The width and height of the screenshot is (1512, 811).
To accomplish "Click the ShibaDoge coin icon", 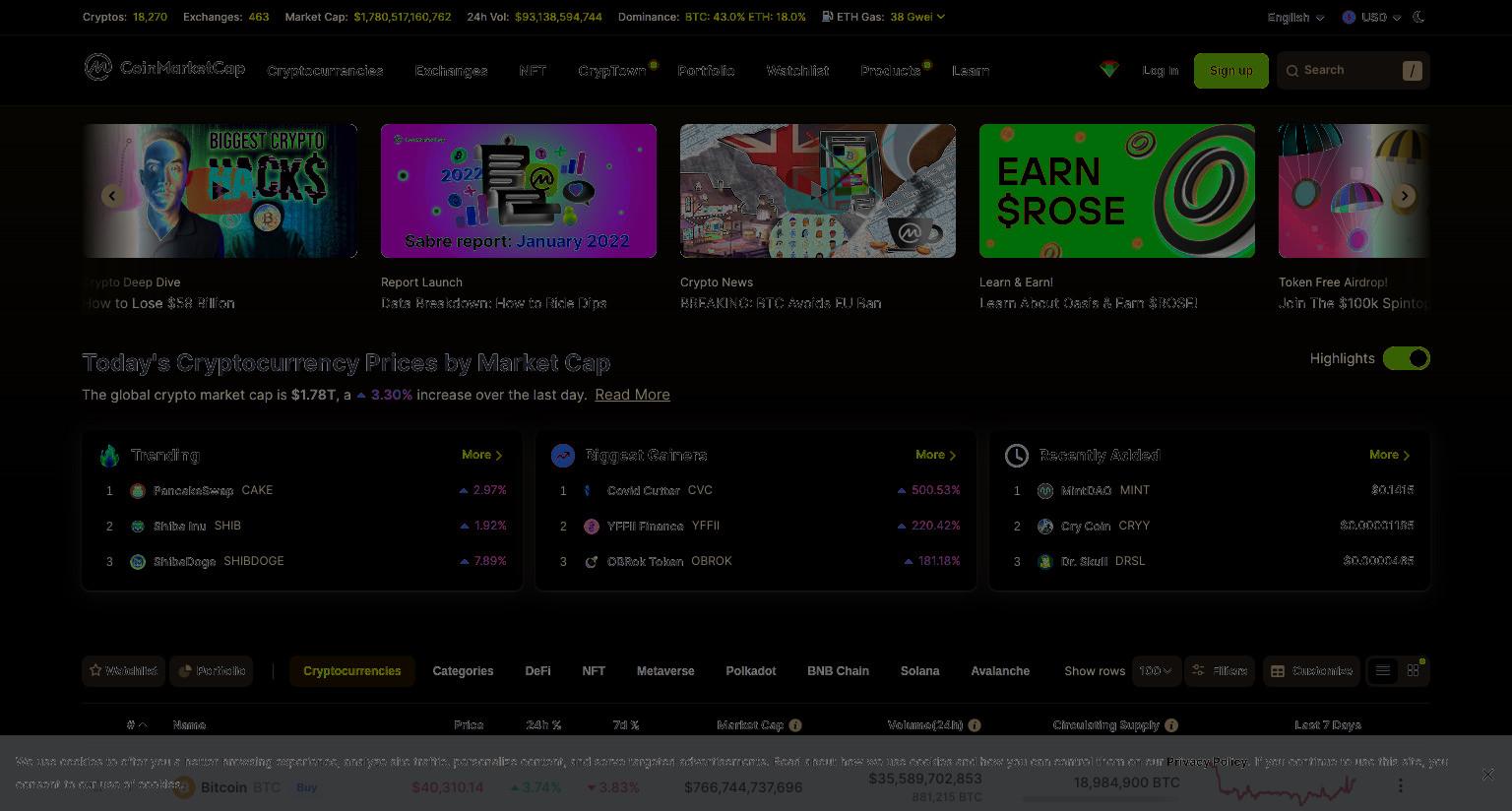I will click(138, 562).
